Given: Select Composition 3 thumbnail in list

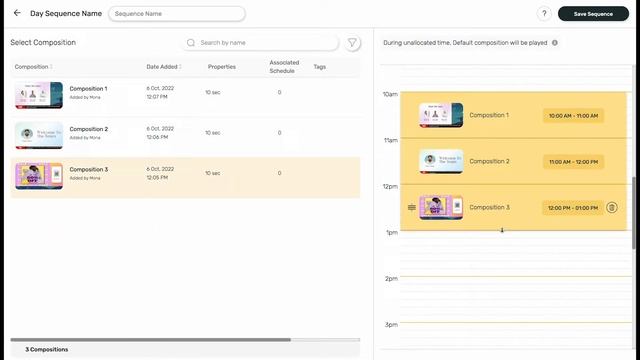Looking at the screenshot, I should 39,176.
